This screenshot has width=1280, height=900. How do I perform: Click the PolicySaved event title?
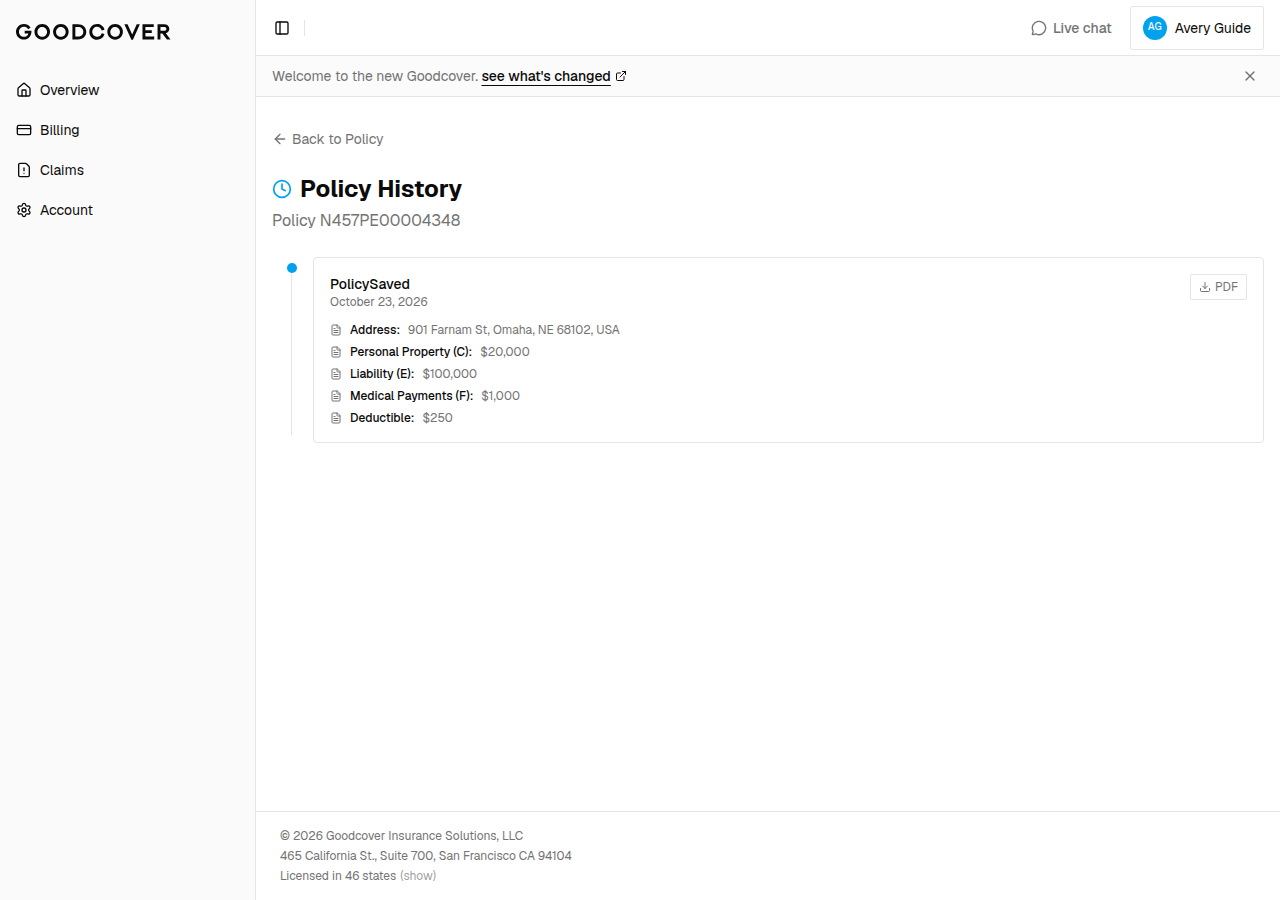pos(370,284)
